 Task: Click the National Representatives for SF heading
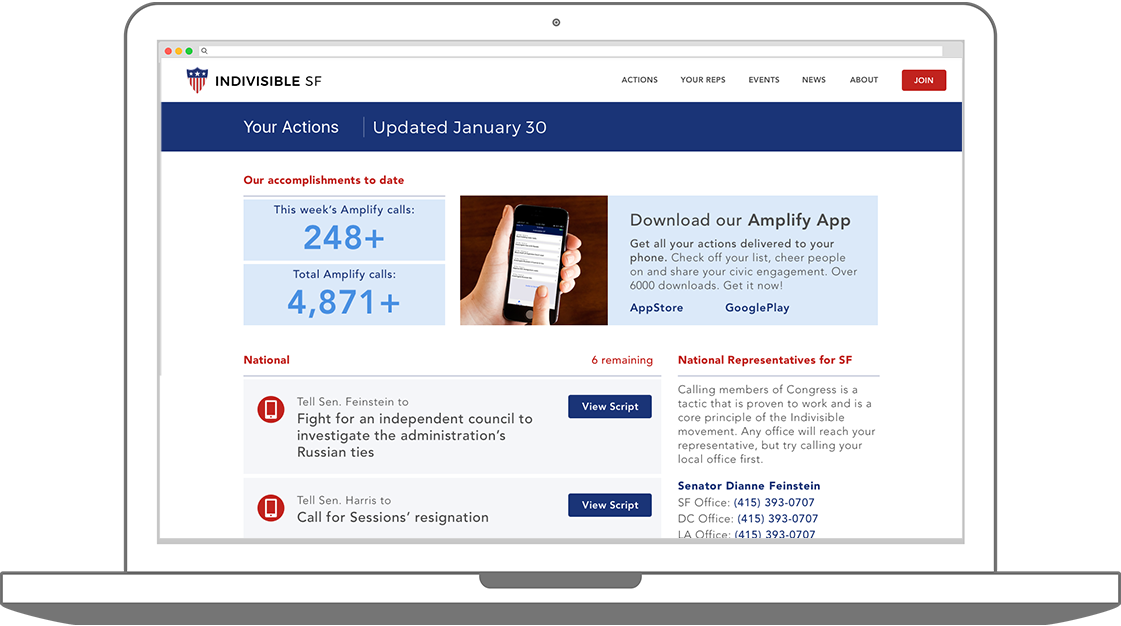765,360
